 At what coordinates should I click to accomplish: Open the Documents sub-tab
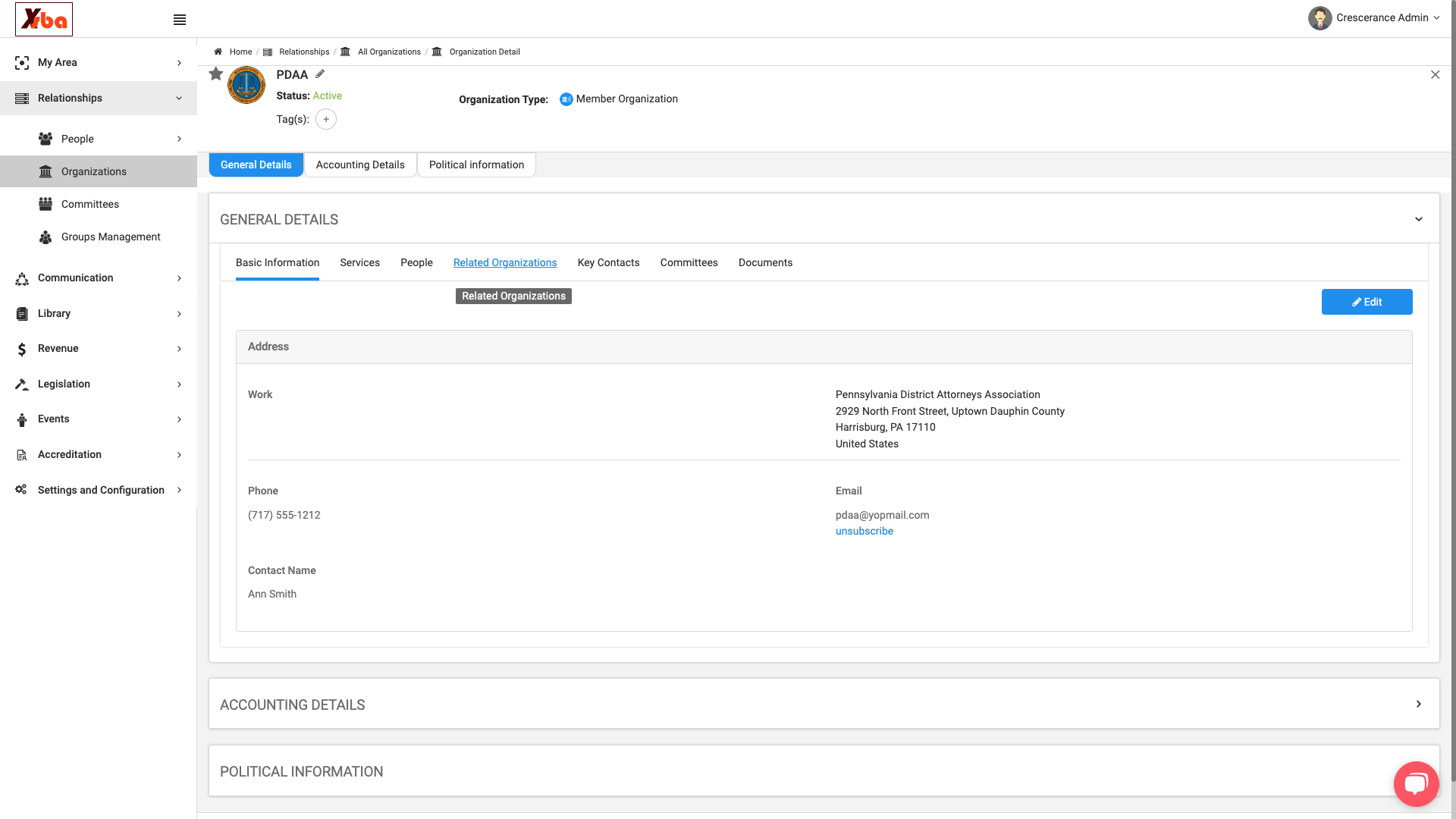coord(765,262)
